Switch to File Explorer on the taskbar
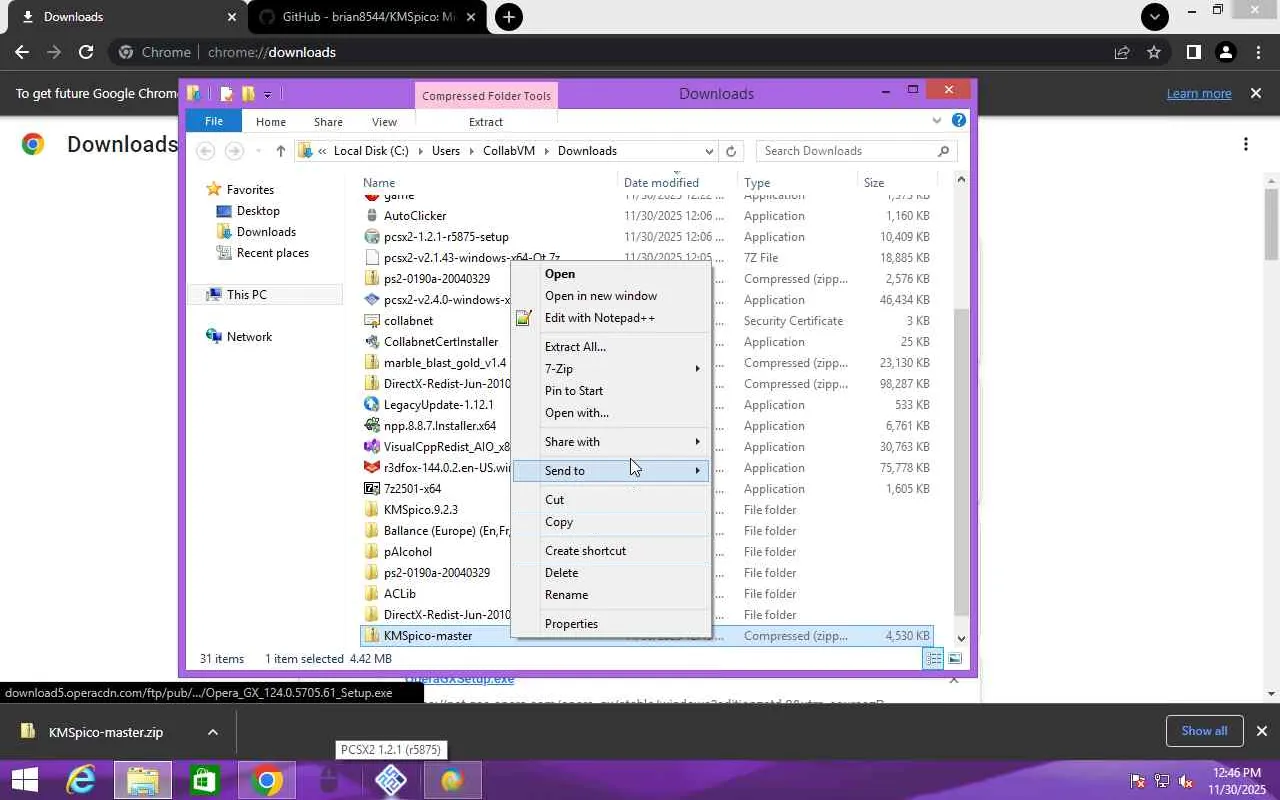Viewport: 1280px width, 800px height. tap(143, 781)
